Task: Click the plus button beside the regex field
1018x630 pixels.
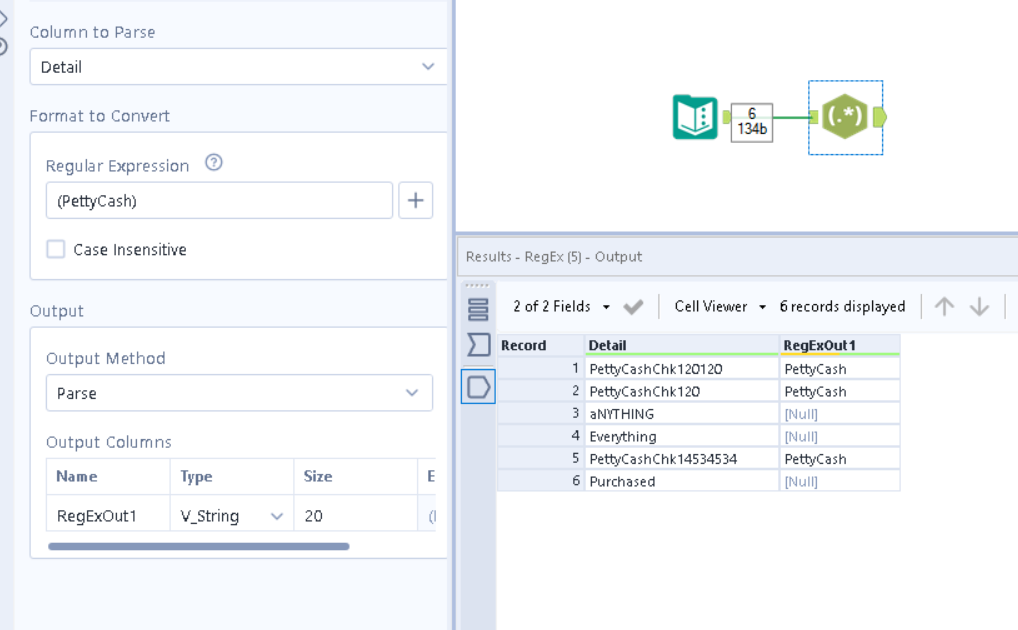Action: [415, 200]
